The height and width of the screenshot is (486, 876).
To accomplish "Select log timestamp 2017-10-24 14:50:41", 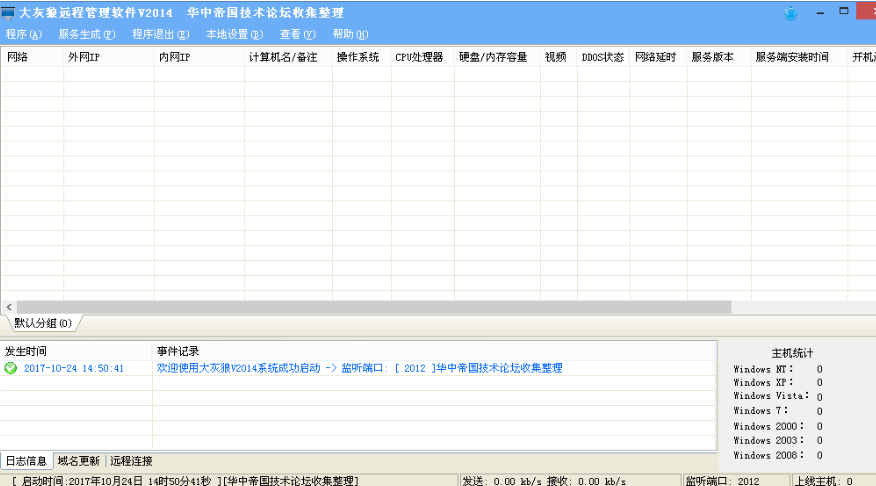I will coord(74,368).
